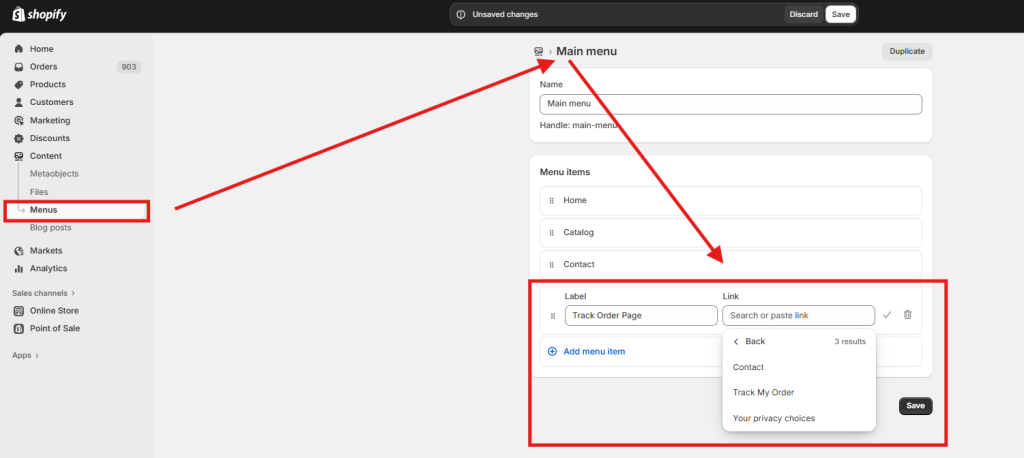This screenshot has width=1024, height=458.
Task: Delete menu item with trash icon
Action: (x=907, y=315)
